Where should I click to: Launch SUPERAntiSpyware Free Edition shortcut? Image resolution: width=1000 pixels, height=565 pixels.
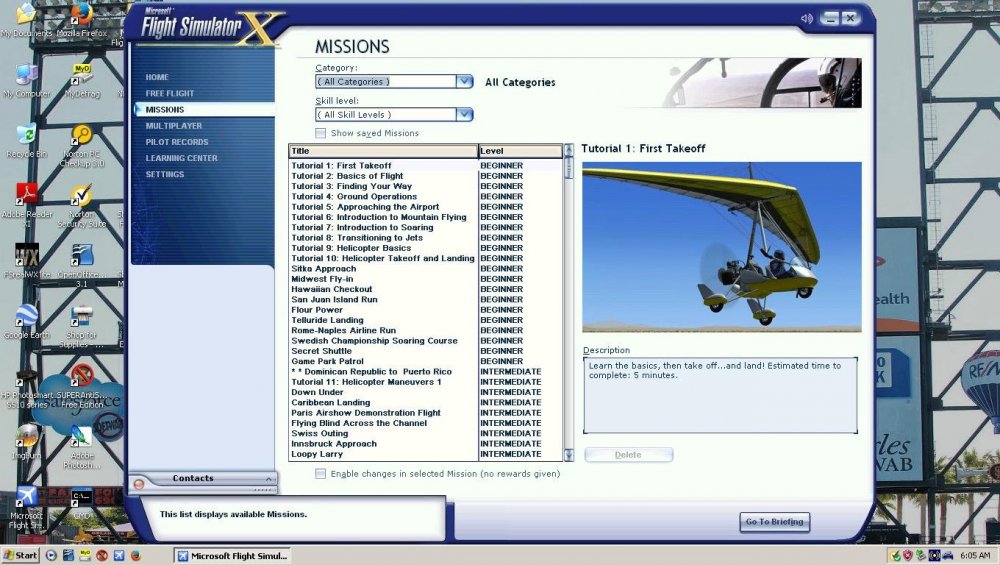tap(82, 387)
